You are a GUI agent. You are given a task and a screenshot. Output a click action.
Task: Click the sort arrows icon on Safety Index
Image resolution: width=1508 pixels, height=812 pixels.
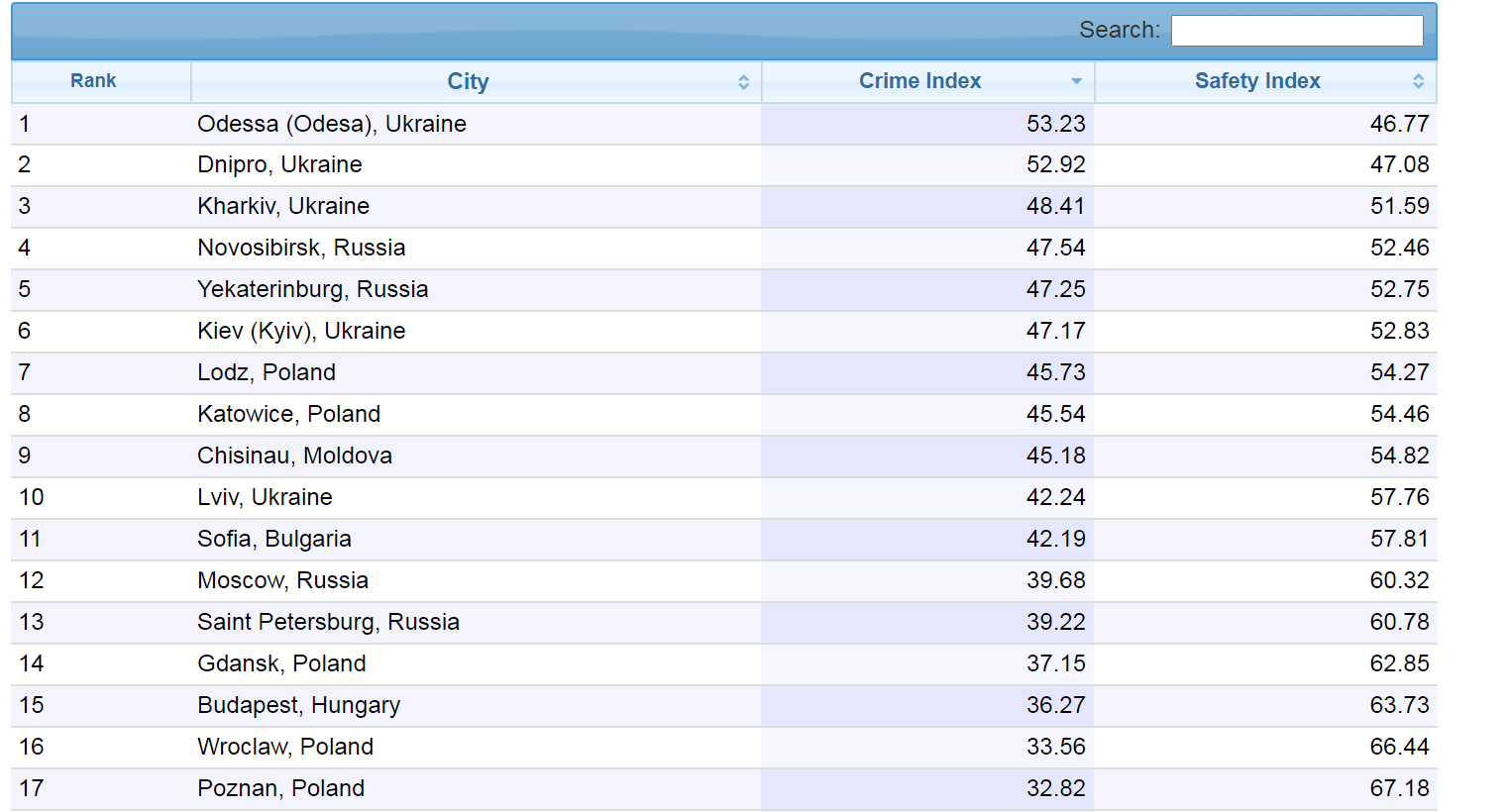[1417, 82]
